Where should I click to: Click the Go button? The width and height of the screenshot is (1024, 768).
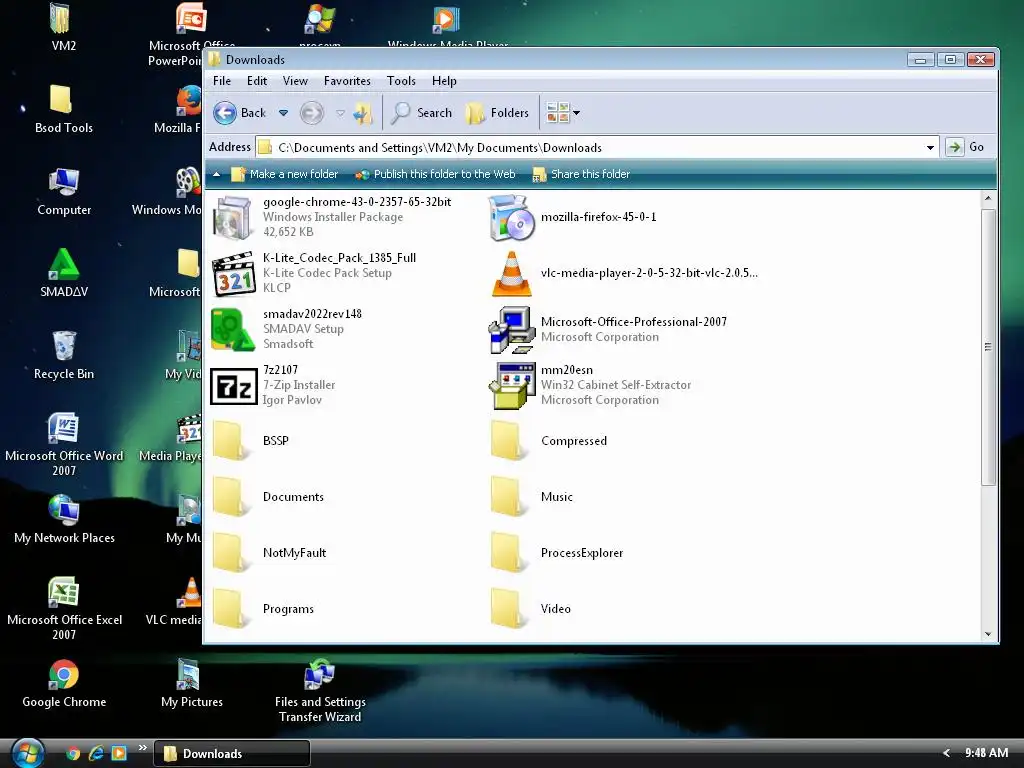pos(965,147)
